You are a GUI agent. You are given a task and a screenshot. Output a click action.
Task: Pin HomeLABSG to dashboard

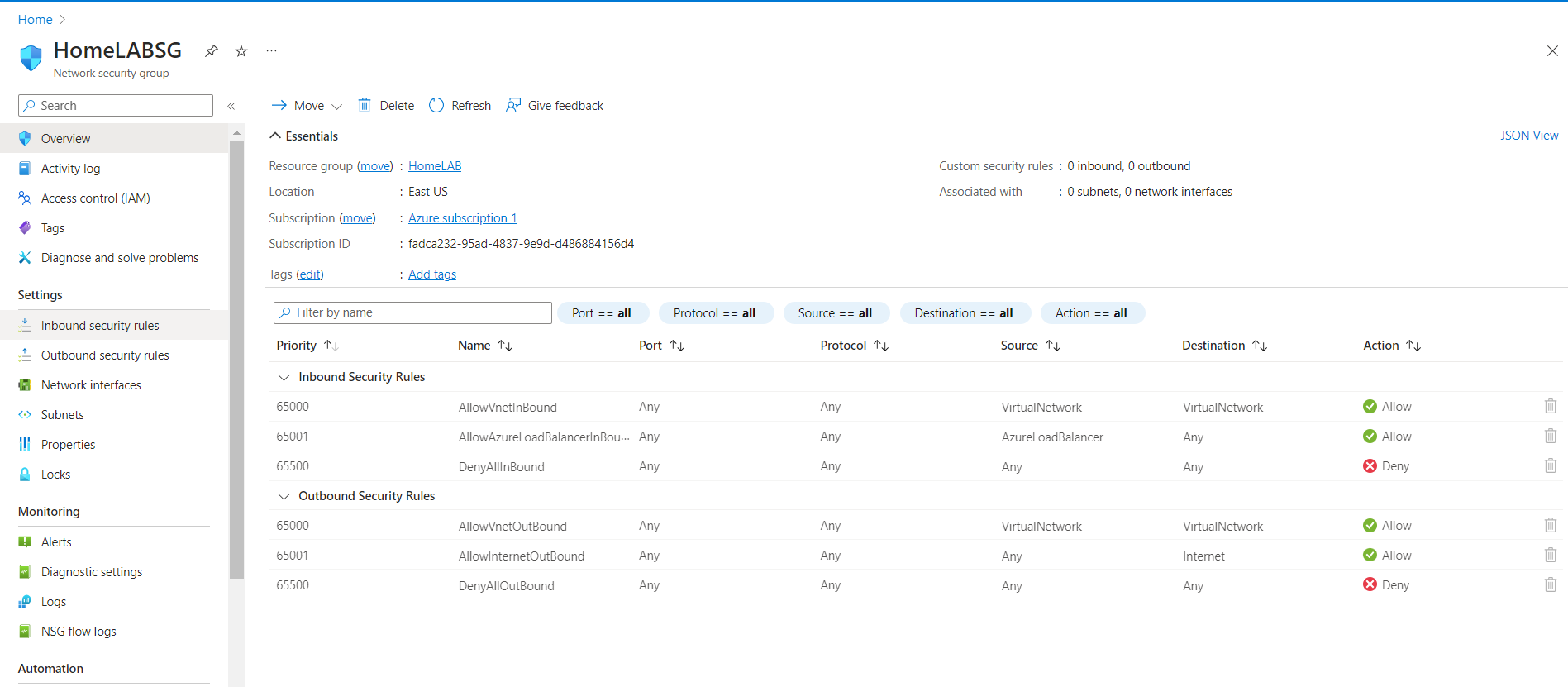(212, 51)
